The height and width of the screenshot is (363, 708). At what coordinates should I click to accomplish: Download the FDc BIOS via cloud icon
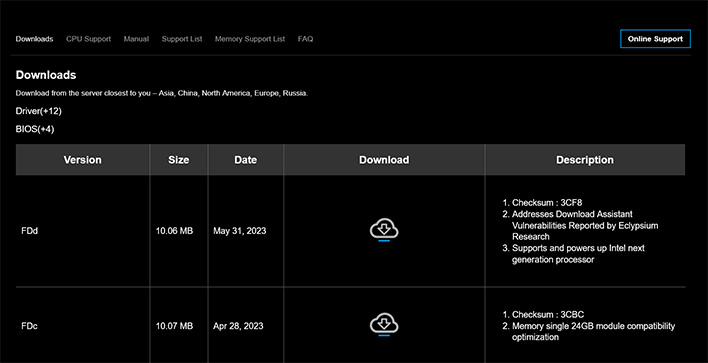[384, 325]
